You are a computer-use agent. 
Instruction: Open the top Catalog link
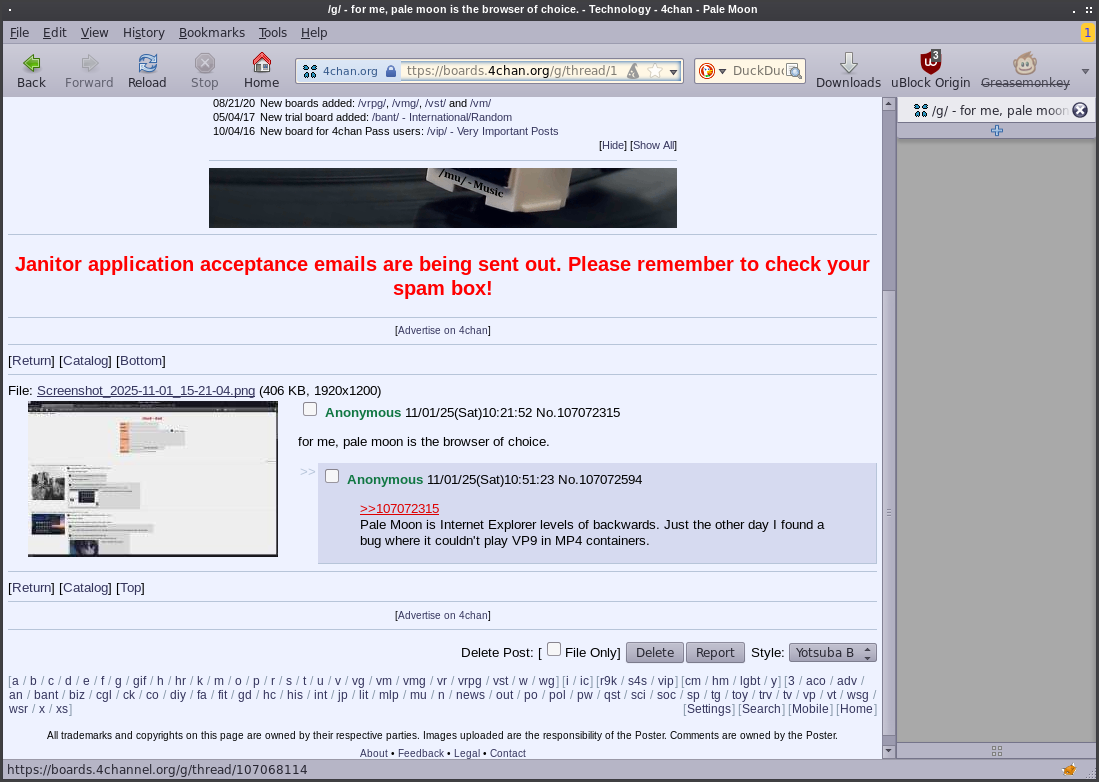(86, 360)
